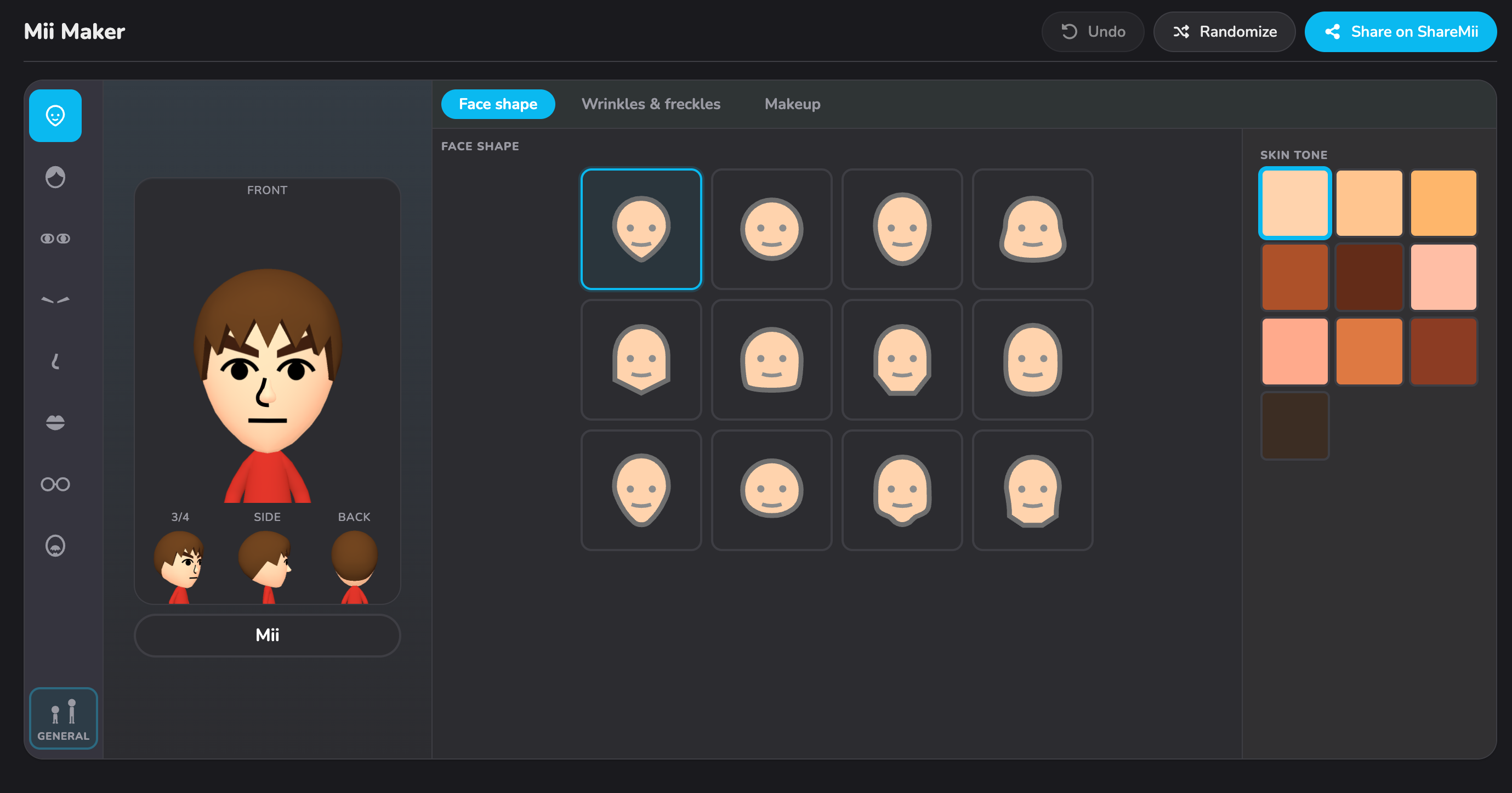The width and height of the screenshot is (1512, 793).
Task: Click the front Mii preview image
Action: click(x=267, y=384)
